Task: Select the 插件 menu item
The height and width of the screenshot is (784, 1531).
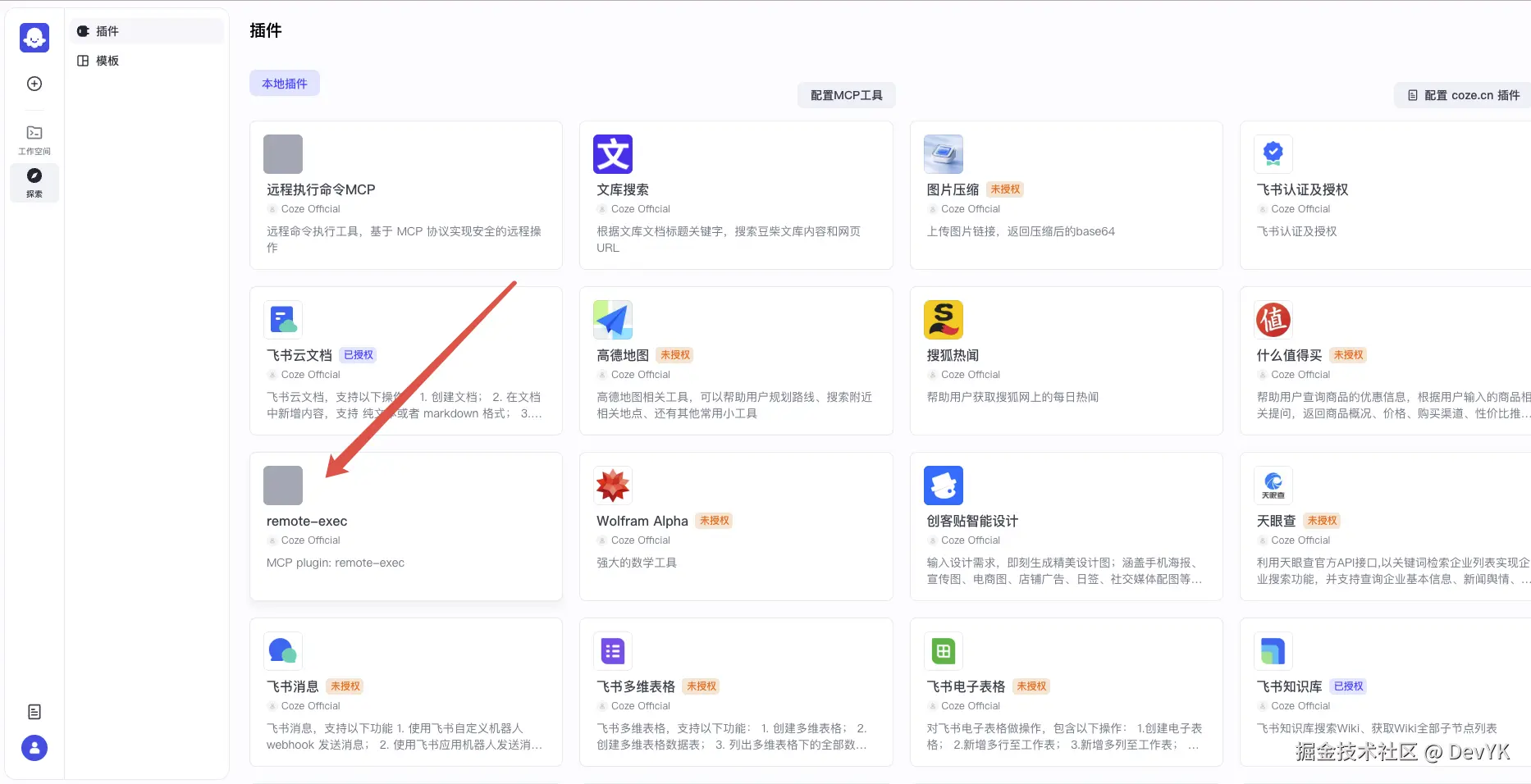Action: (147, 31)
